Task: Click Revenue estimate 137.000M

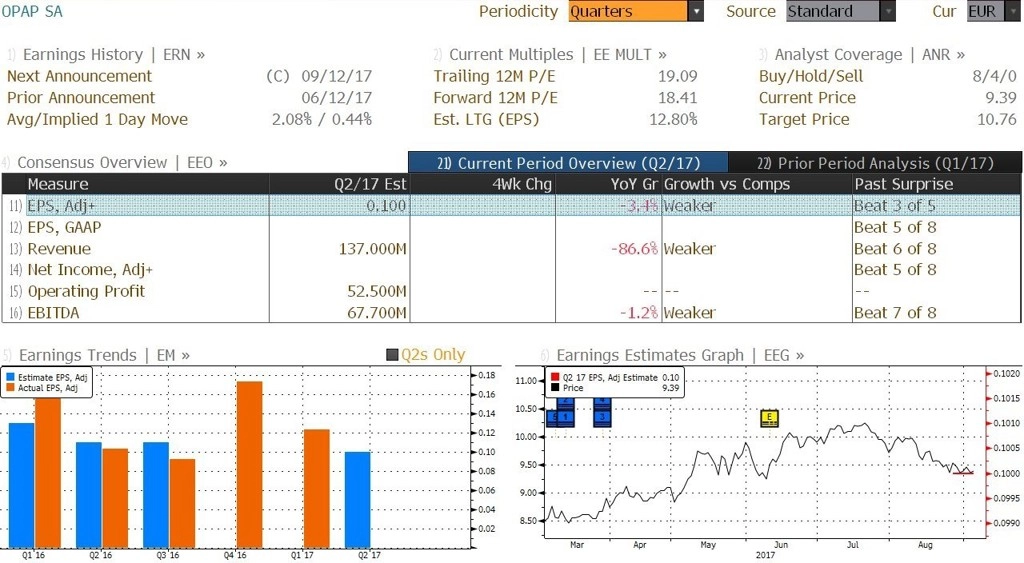Action: pos(372,249)
